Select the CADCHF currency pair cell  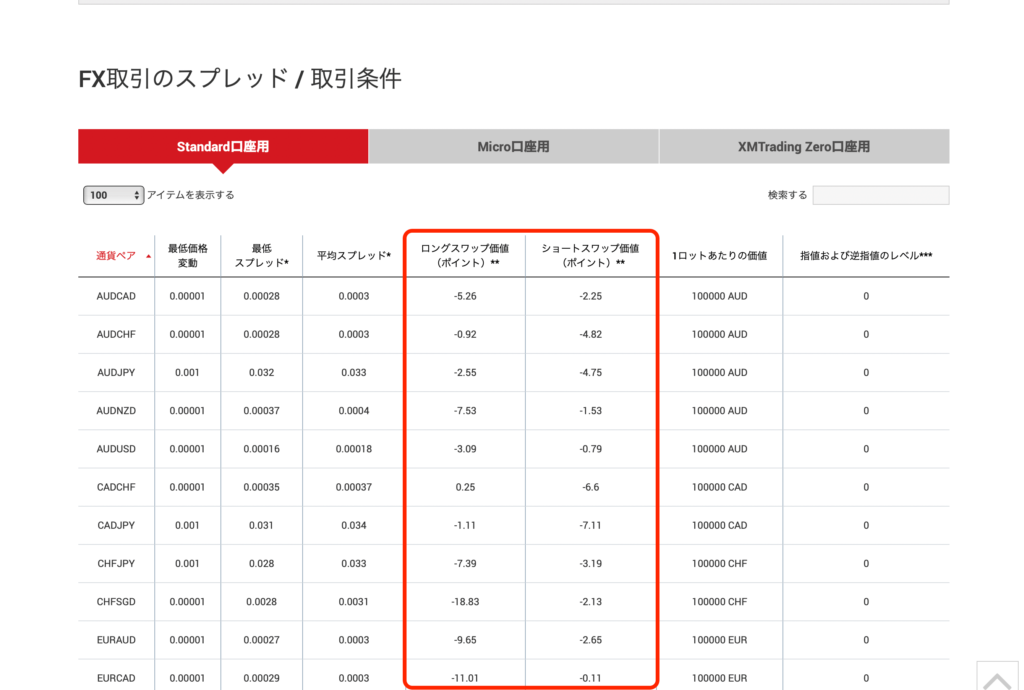pyautogui.click(x=116, y=487)
